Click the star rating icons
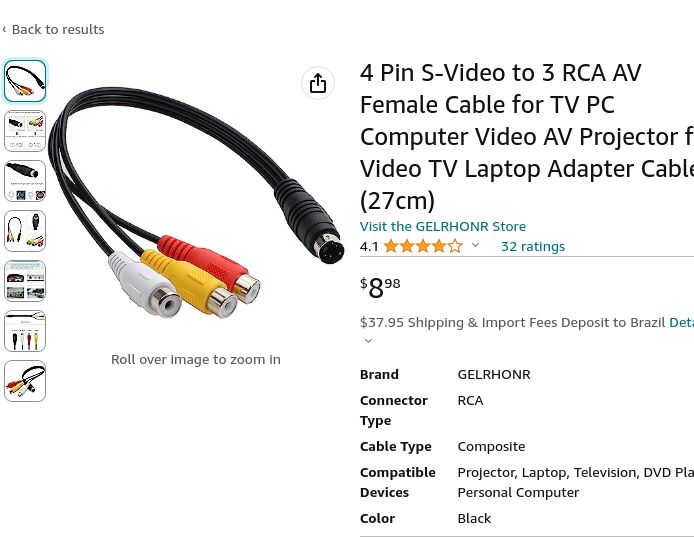694x538 pixels. (x=423, y=246)
